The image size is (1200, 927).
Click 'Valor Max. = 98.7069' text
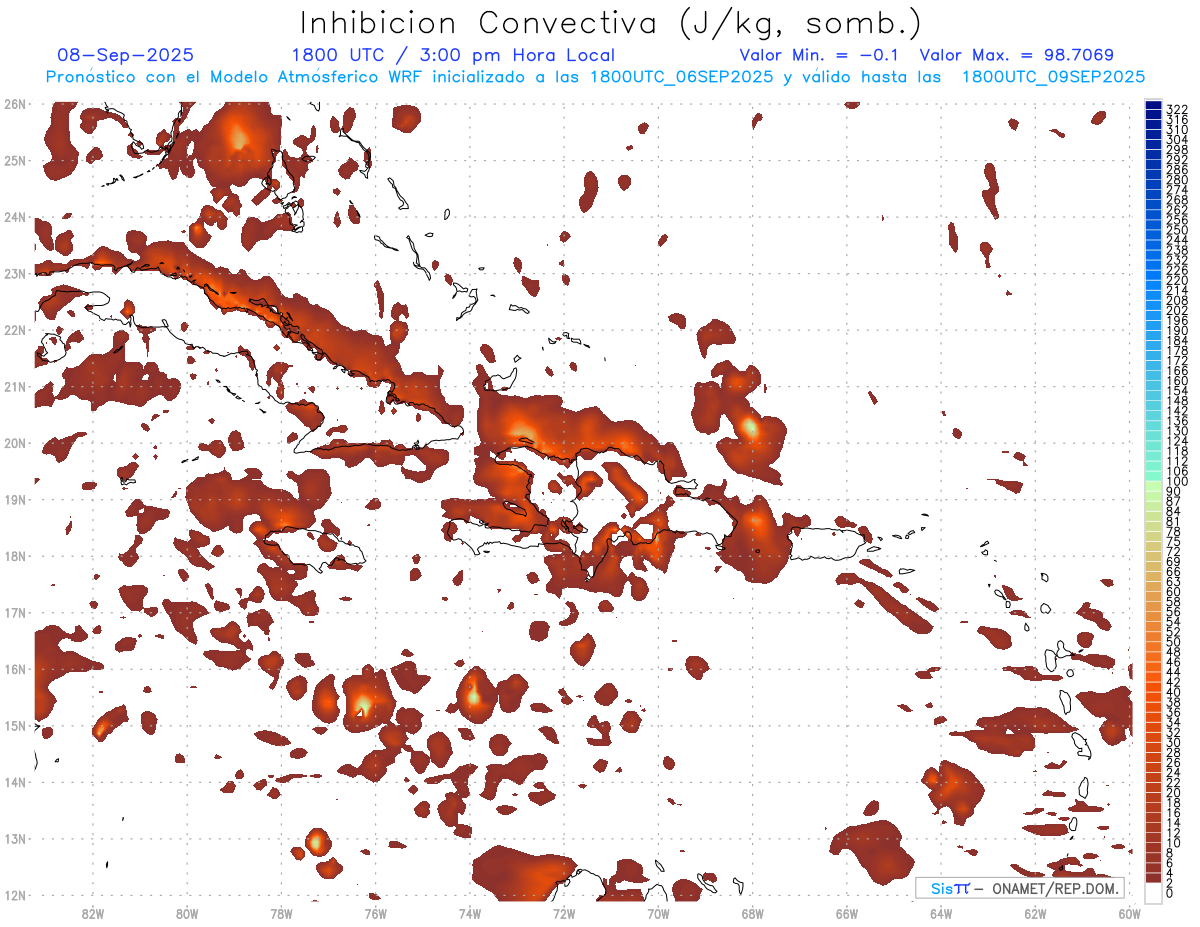click(x=1017, y=55)
